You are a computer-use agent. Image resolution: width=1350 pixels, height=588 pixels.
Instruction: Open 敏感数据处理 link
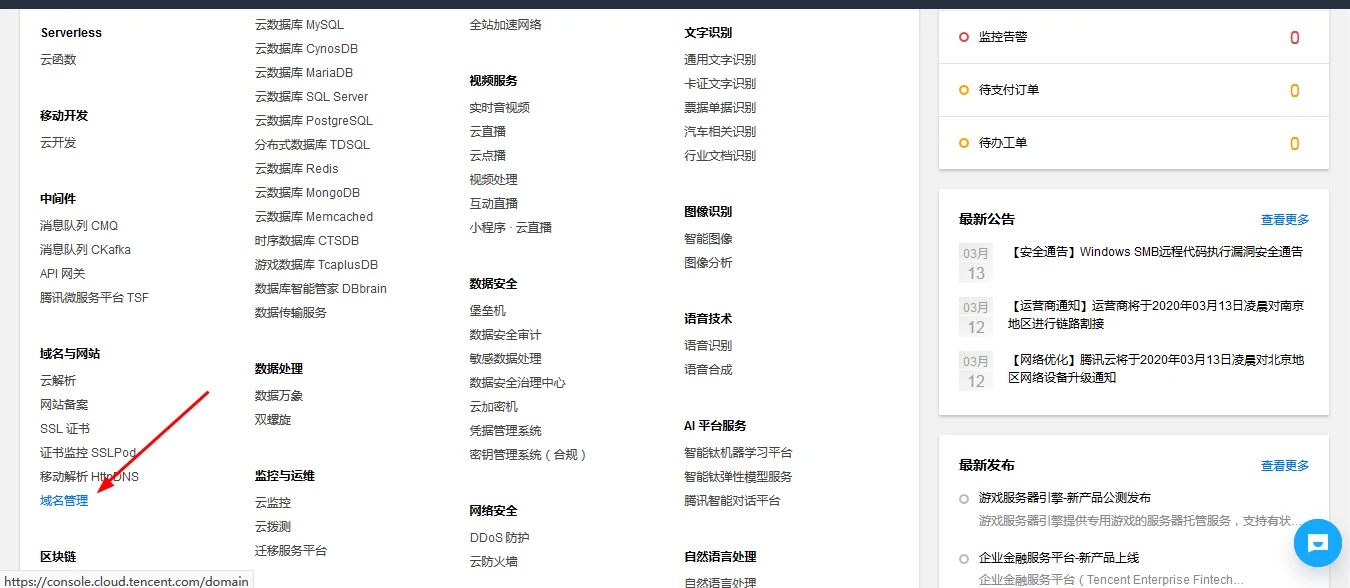505,359
